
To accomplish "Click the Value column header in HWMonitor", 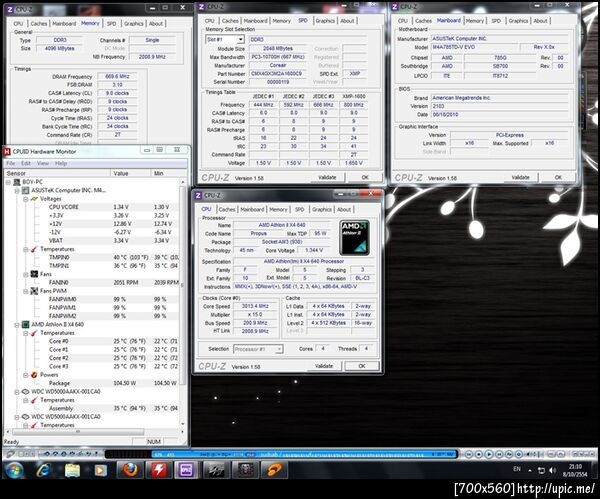I will pos(130,173).
